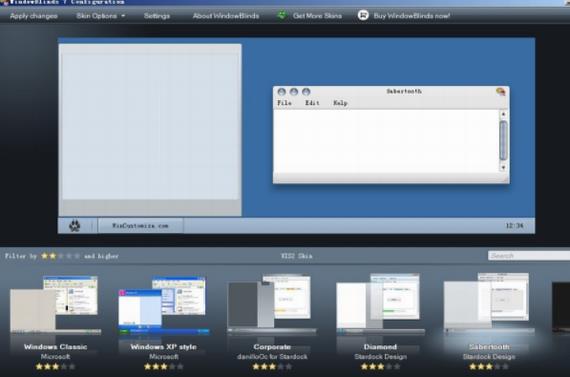Rate Windows Classic skin five stars
The width and height of the screenshot is (570, 377).
[x=72, y=366]
